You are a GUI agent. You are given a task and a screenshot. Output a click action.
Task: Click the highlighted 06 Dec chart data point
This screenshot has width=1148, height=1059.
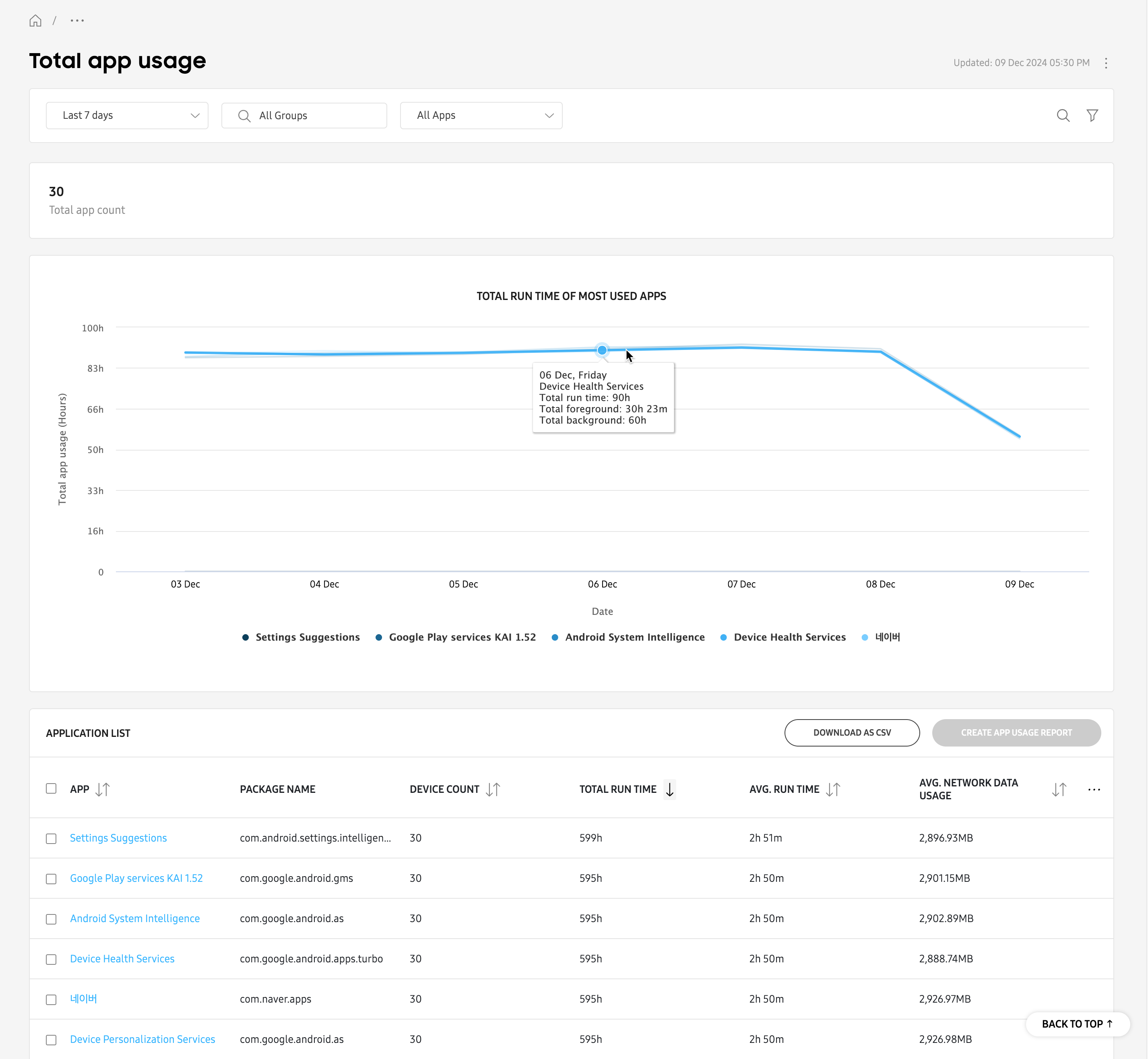pyautogui.click(x=602, y=350)
